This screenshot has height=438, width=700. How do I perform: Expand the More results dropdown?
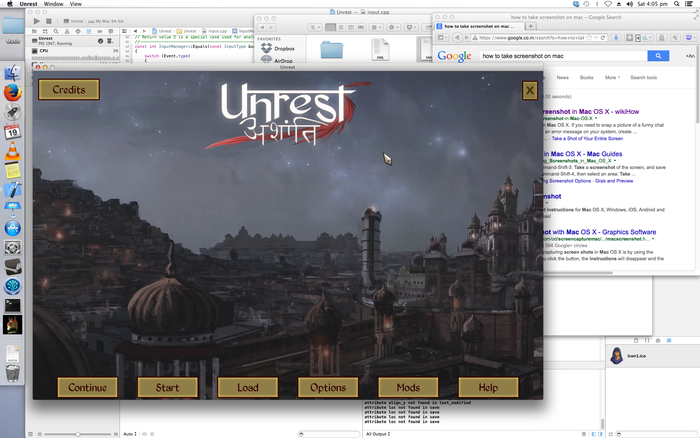[612, 78]
